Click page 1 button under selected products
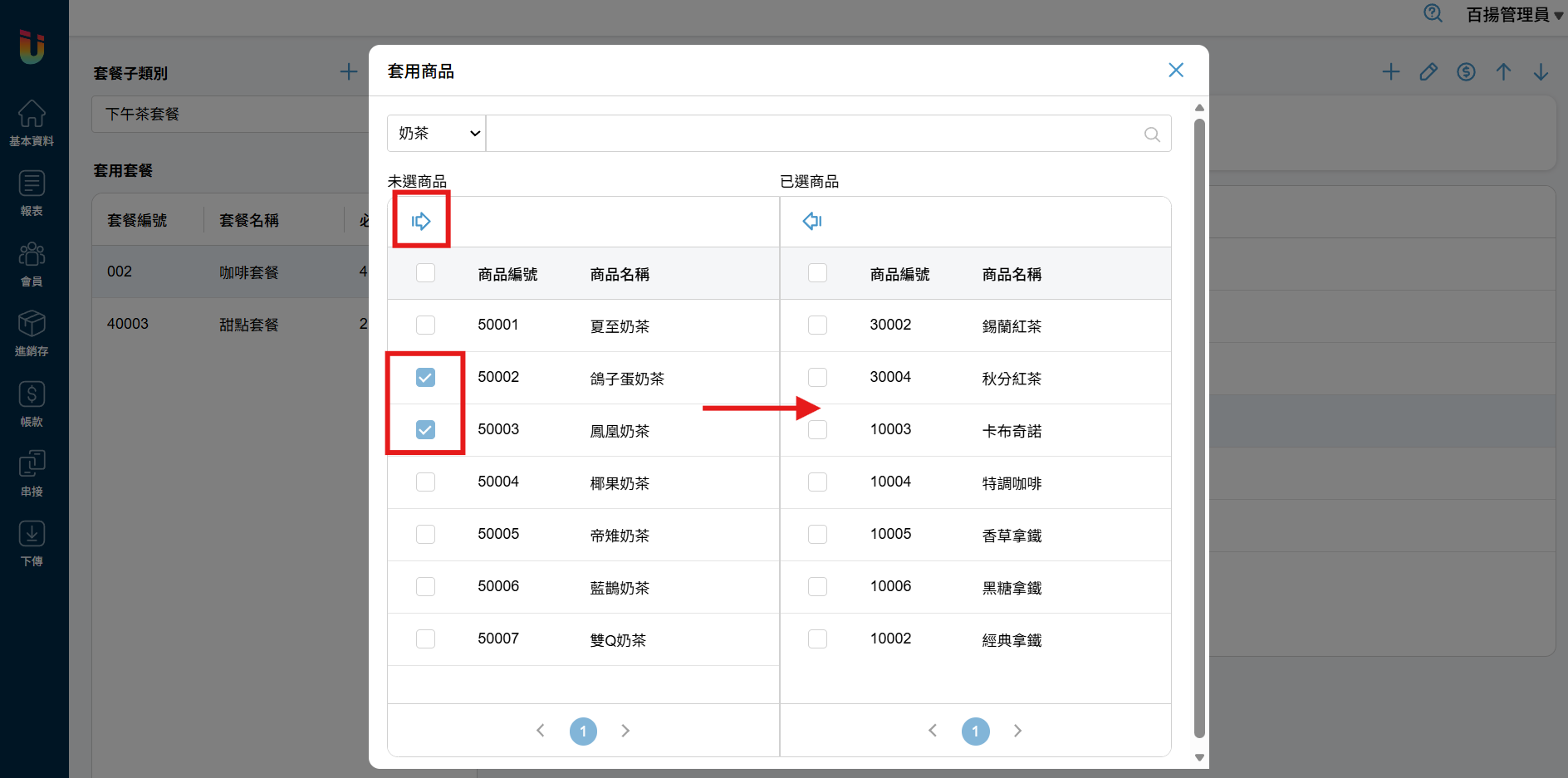 [x=975, y=731]
